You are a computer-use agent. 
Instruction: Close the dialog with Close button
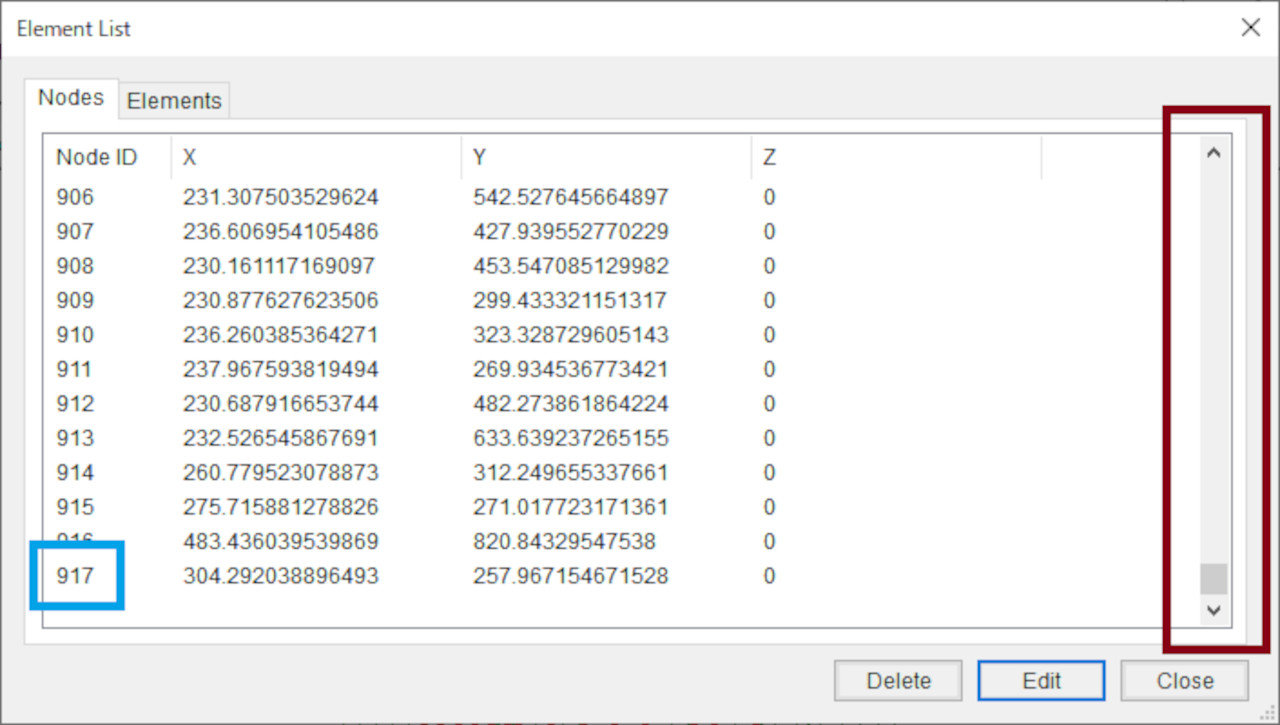tap(1184, 681)
